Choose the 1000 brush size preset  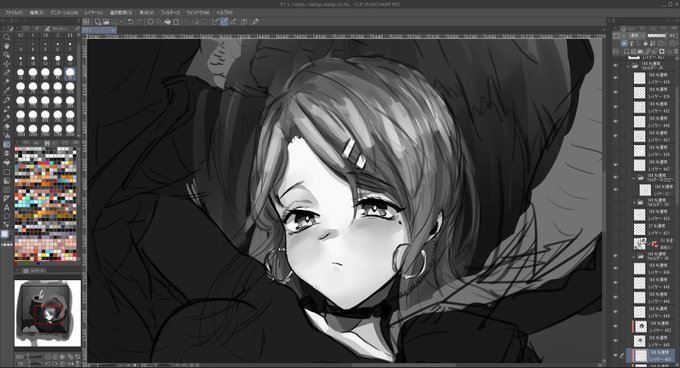20,131
